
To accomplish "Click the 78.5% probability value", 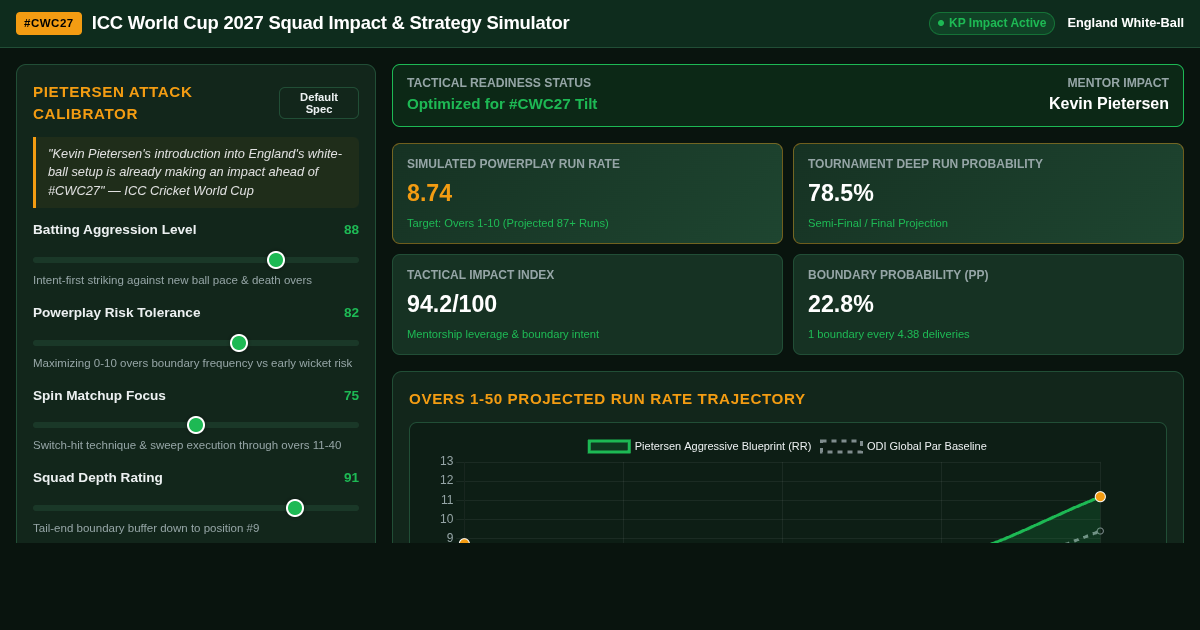I will [x=841, y=193].
